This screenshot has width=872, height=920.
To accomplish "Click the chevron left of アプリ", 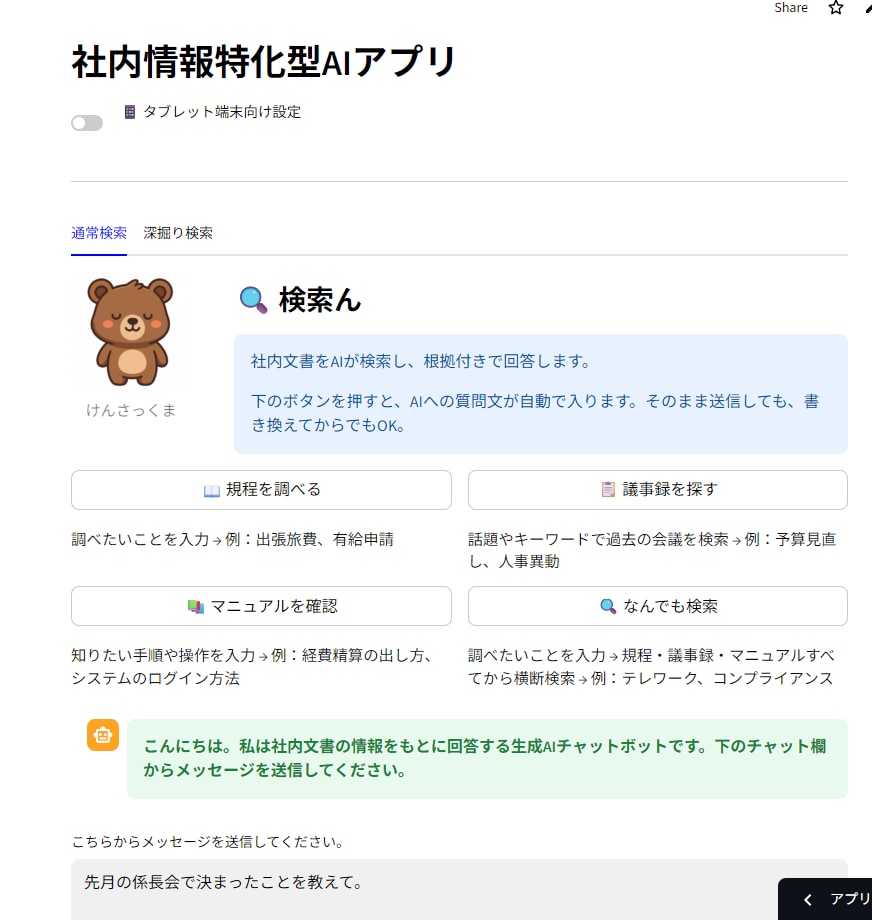I will (x=808, y=899).
